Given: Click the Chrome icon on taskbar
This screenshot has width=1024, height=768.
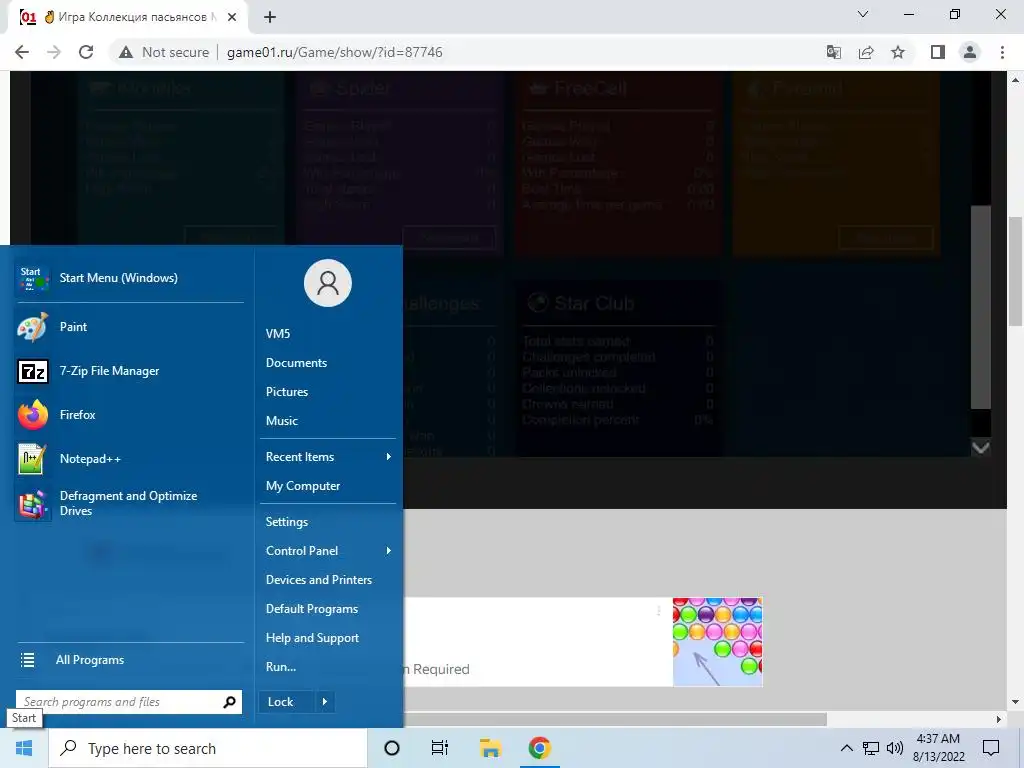Looking at the screenshot, I should coord(539,748).
